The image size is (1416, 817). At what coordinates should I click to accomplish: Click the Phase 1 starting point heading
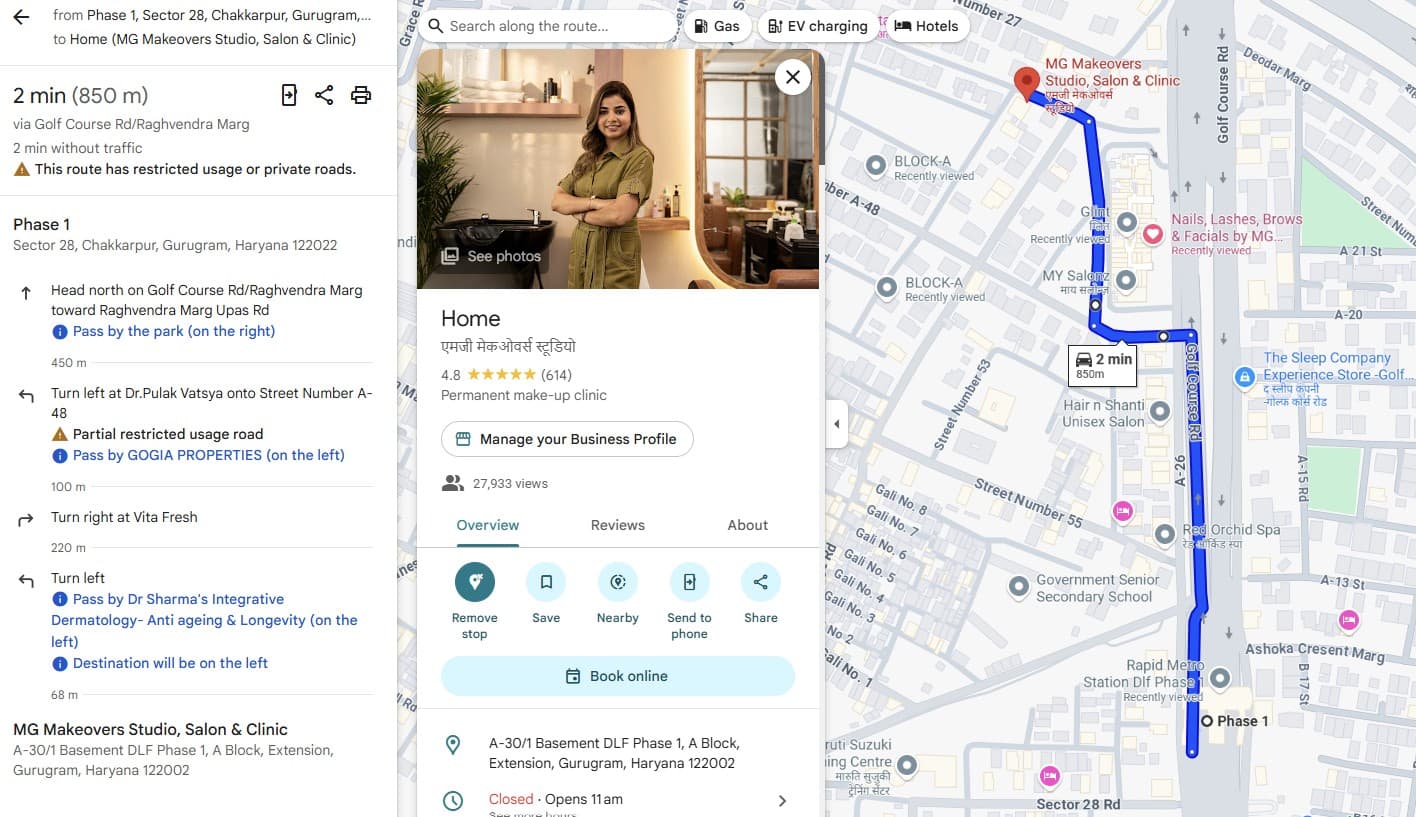pos(41,224)
